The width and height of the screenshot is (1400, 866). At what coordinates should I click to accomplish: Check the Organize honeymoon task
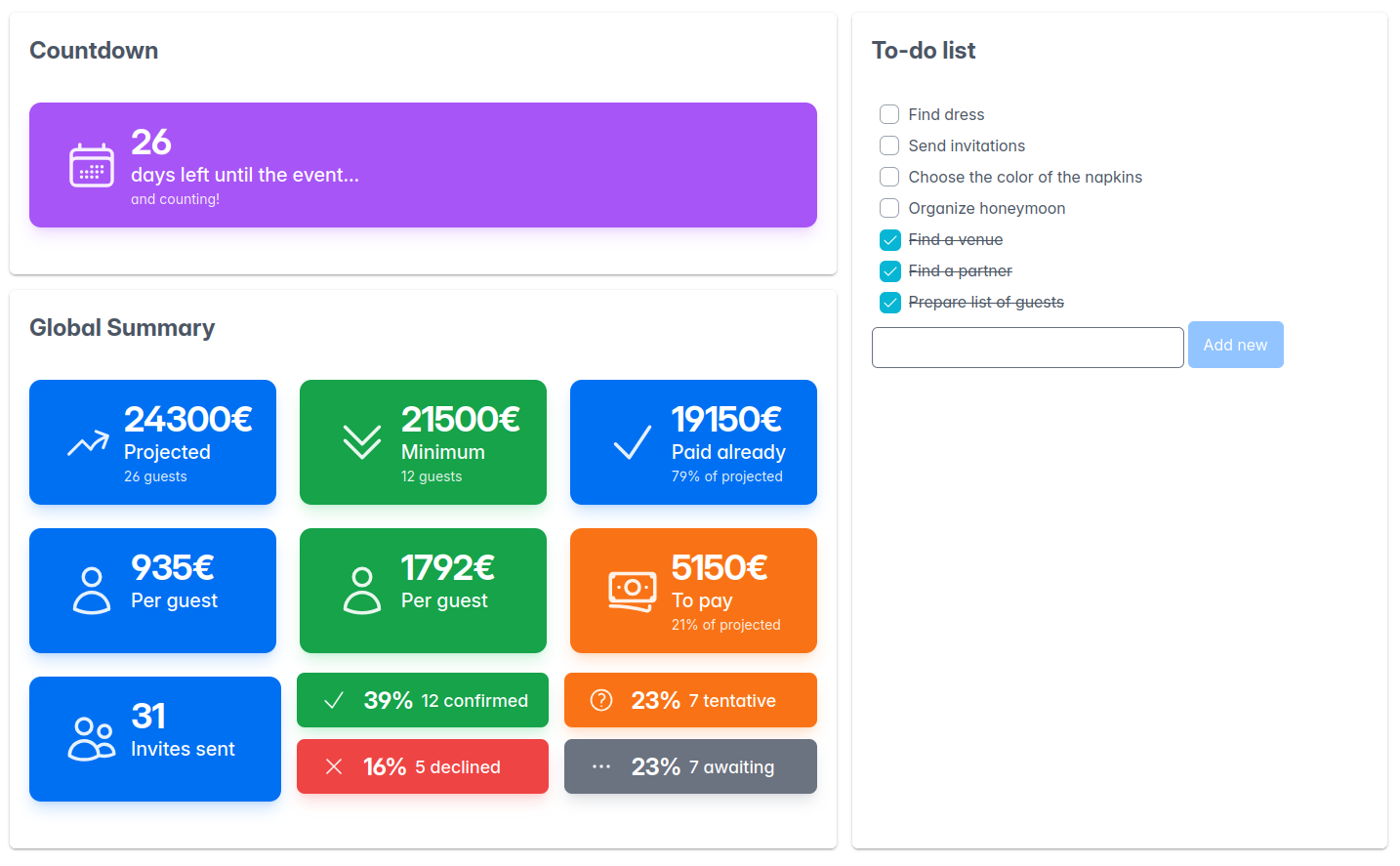click(888, 208)
